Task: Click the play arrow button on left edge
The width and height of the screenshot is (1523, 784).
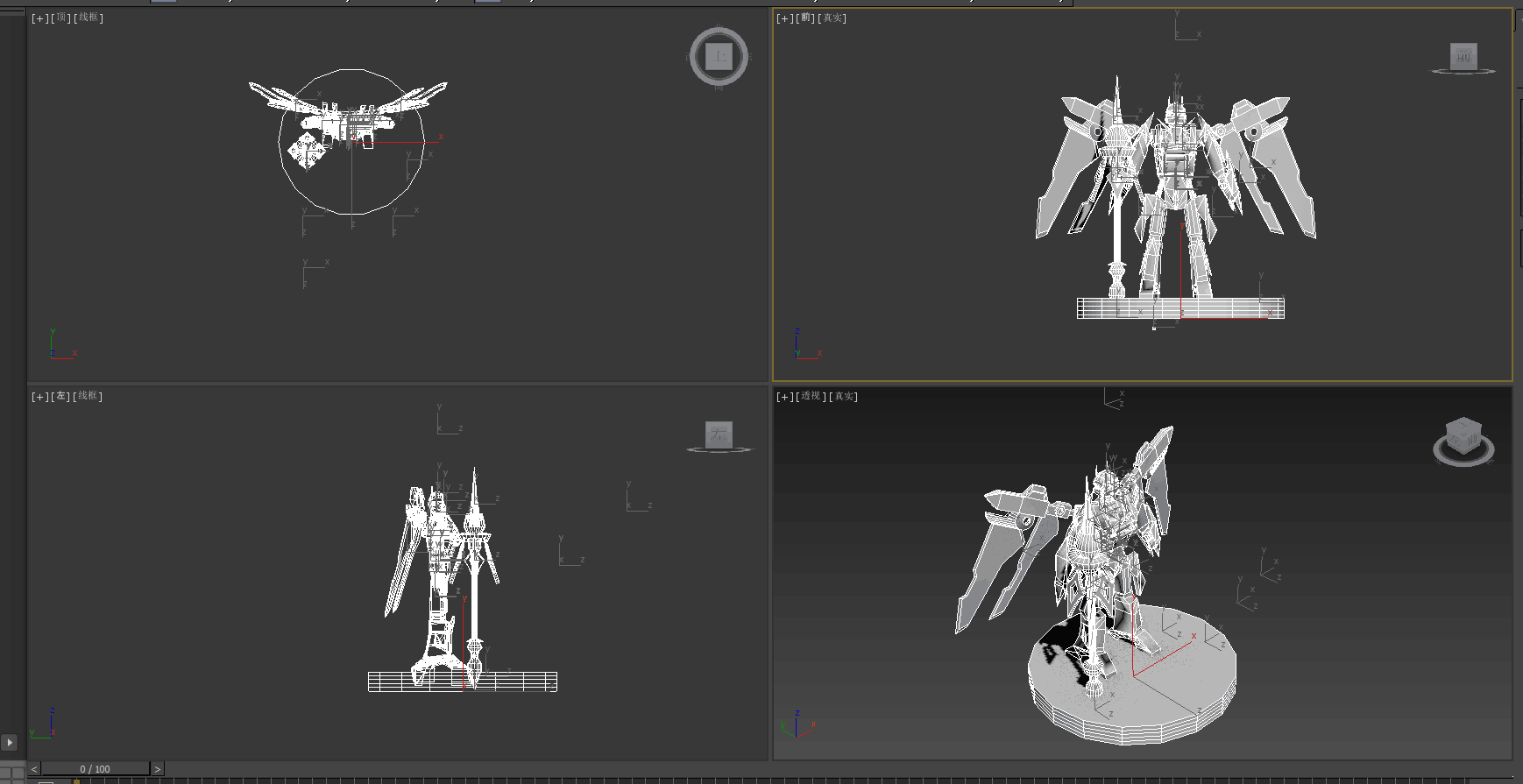Action: coord(10,742)
